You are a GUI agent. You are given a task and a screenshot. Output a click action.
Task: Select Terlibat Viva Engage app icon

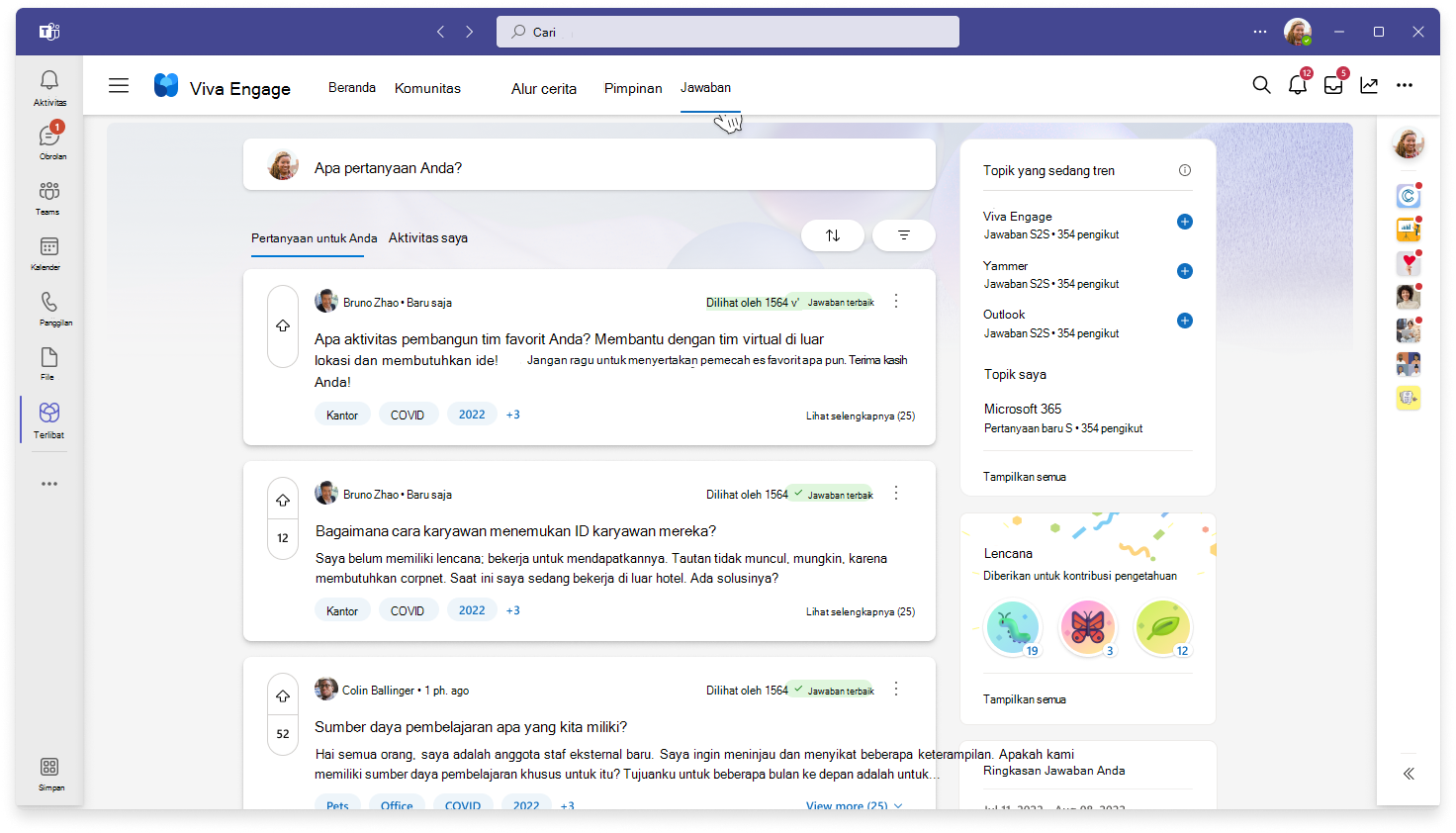click(49, 418)
